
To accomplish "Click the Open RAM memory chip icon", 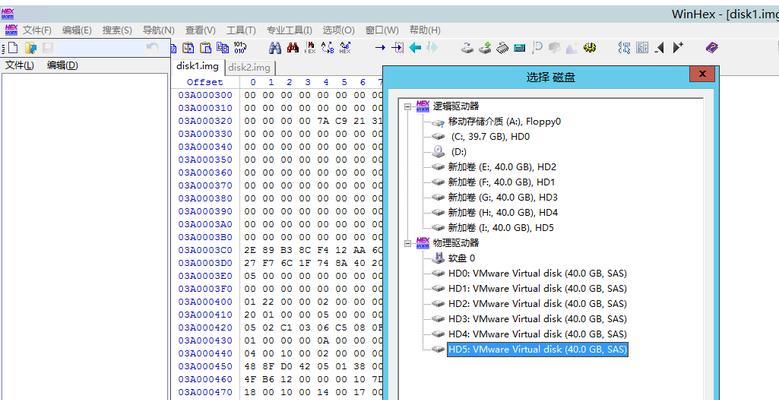I will (x=502, y=48).
